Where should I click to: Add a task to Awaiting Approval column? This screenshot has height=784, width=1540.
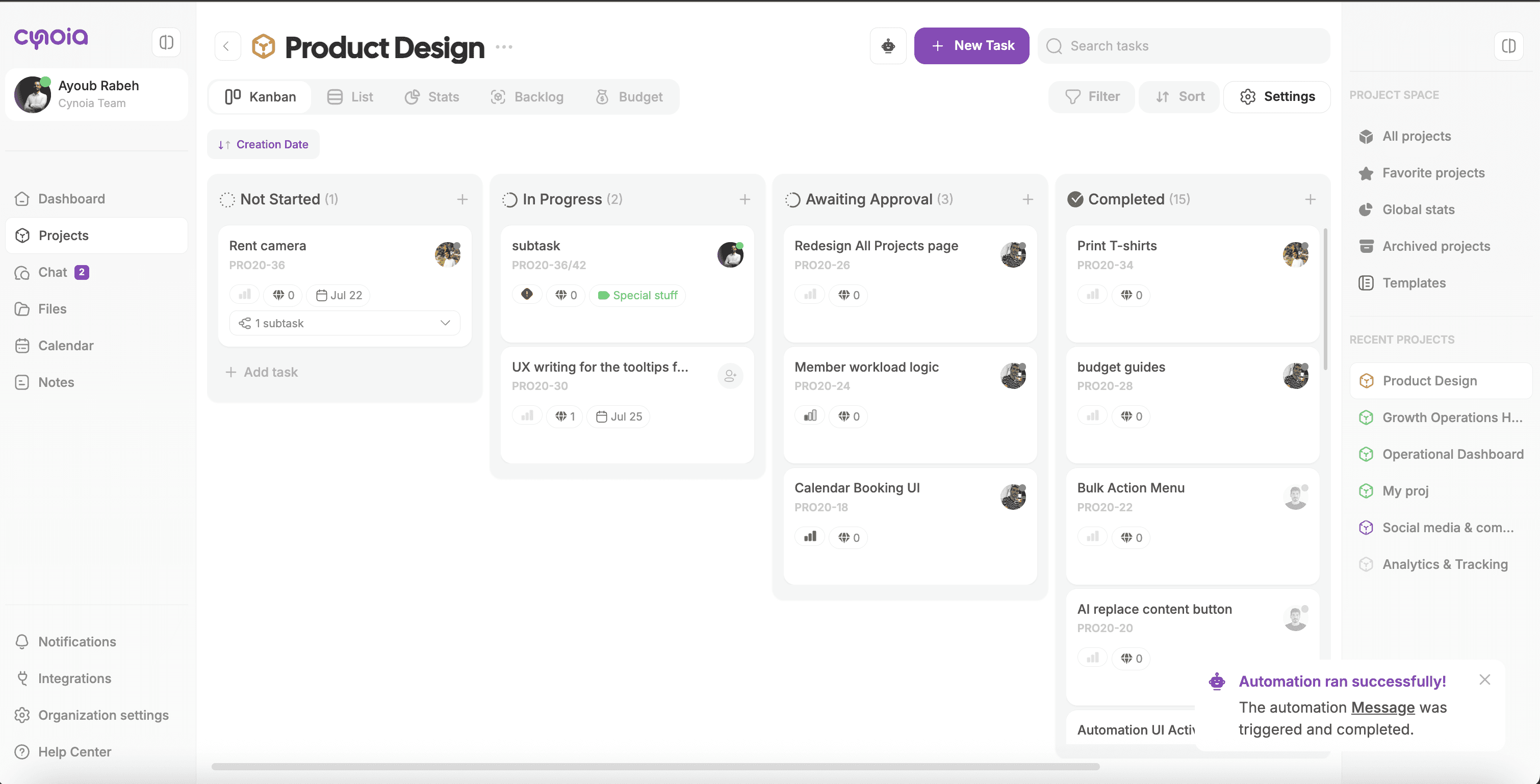click(1027, 199)
